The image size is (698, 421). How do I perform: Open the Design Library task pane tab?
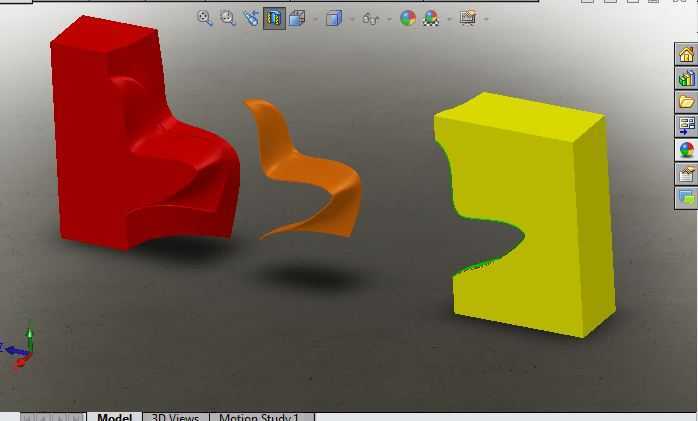pyautogui.click(x=686, y=78)
